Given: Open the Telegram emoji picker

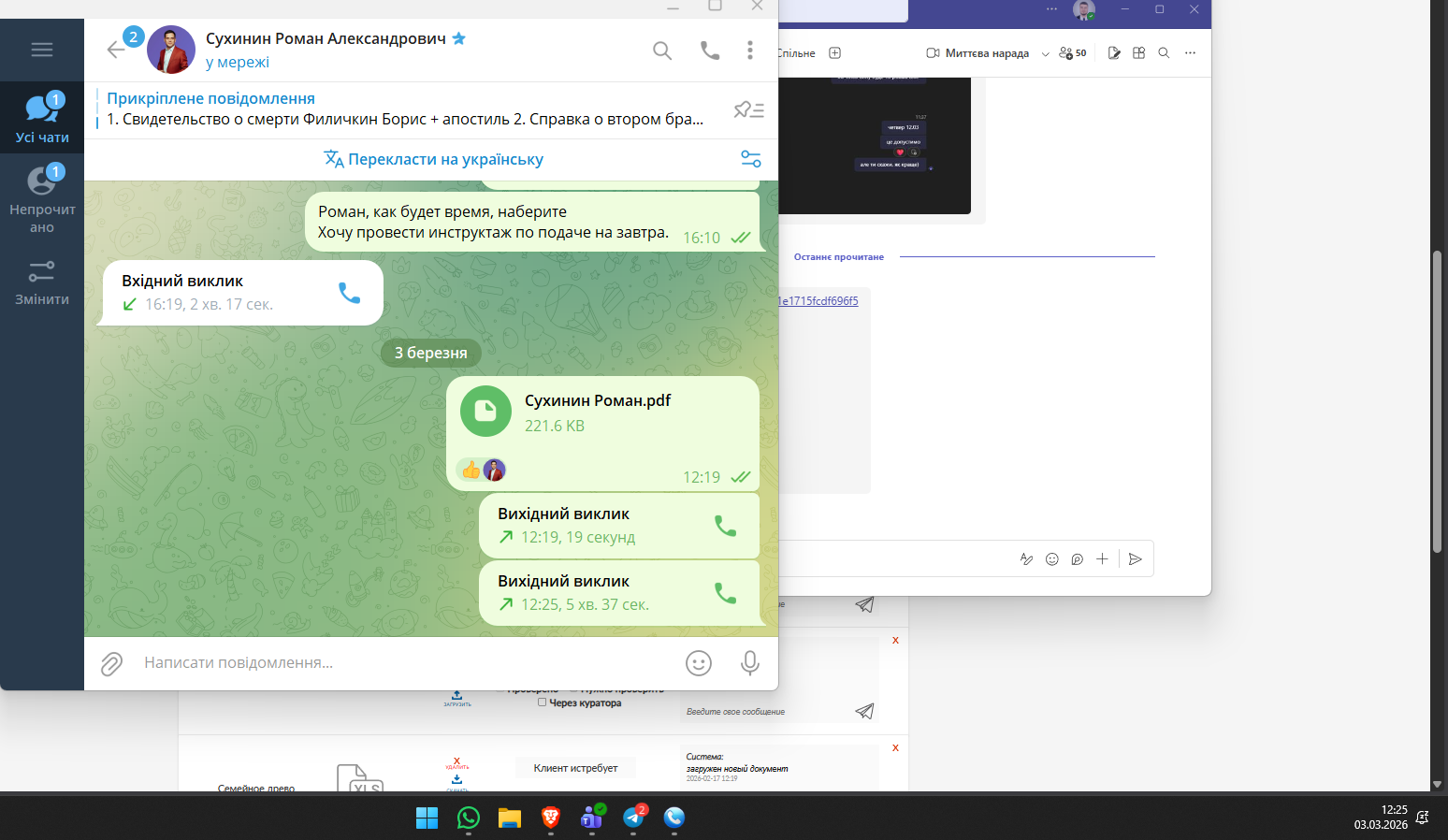Looking at the screenshot, I should tap(699, 663).
